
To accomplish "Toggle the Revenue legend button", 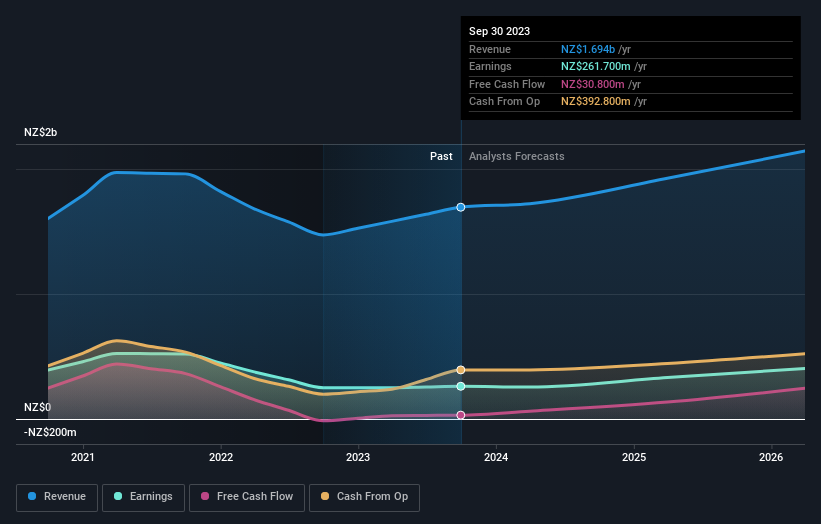I will click(57, 497).
